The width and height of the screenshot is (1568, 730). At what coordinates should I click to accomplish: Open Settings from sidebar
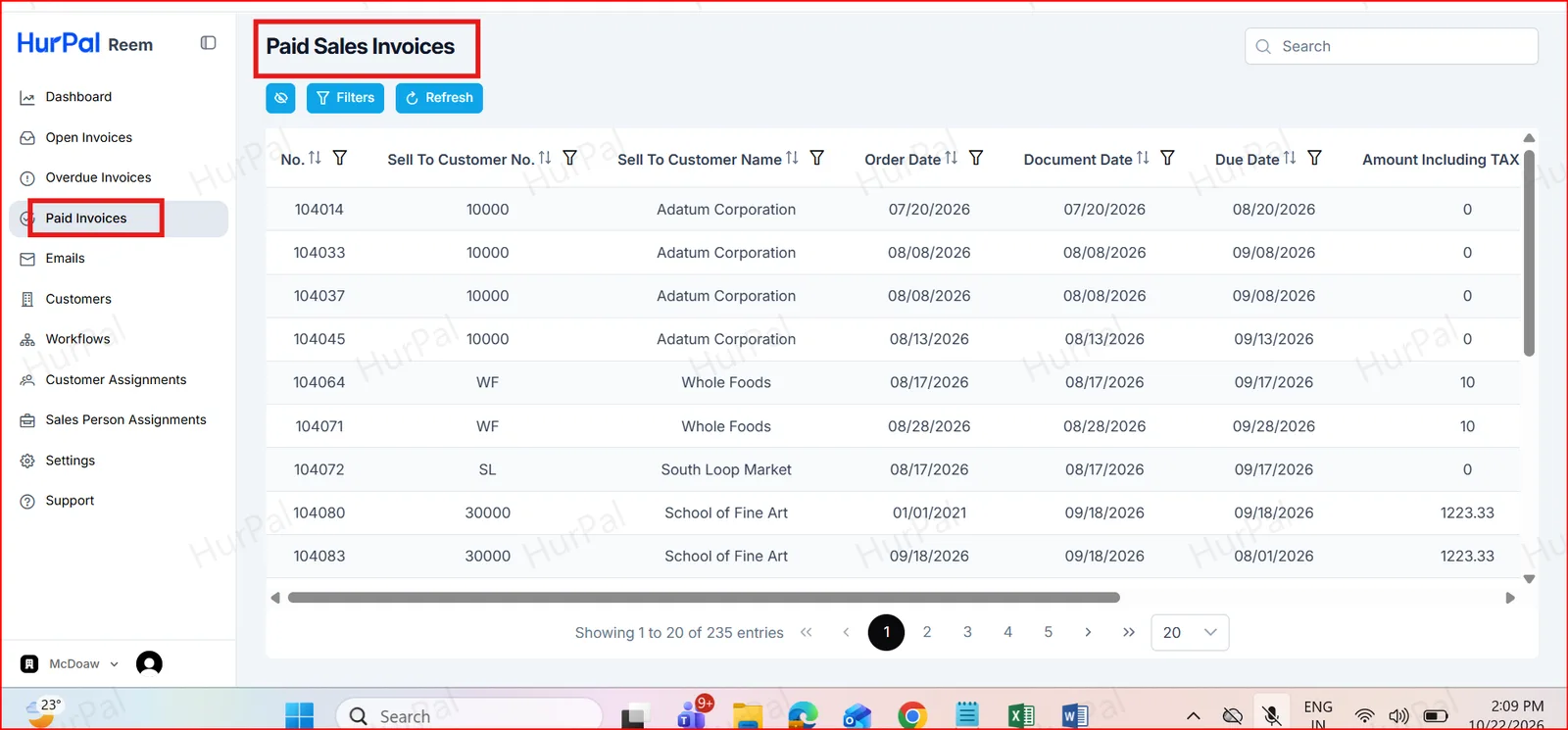pyautogui.click(x=71, y=461)
